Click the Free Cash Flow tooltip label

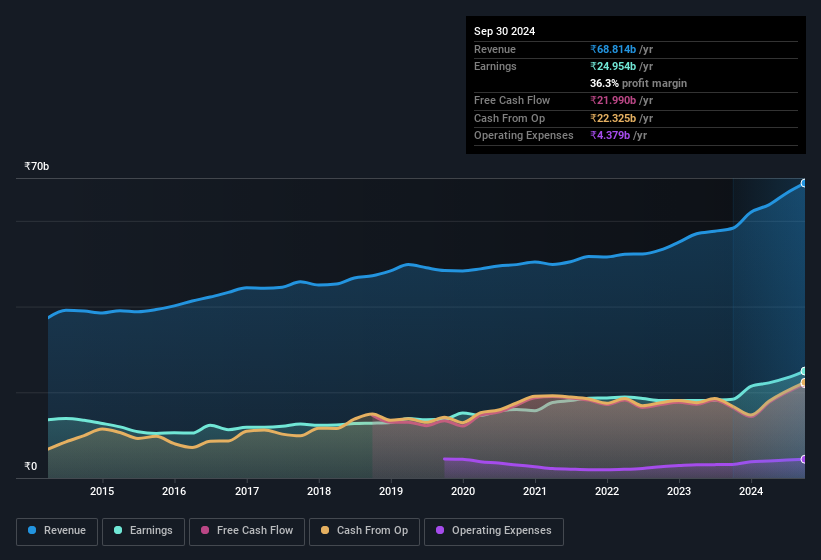512,100
